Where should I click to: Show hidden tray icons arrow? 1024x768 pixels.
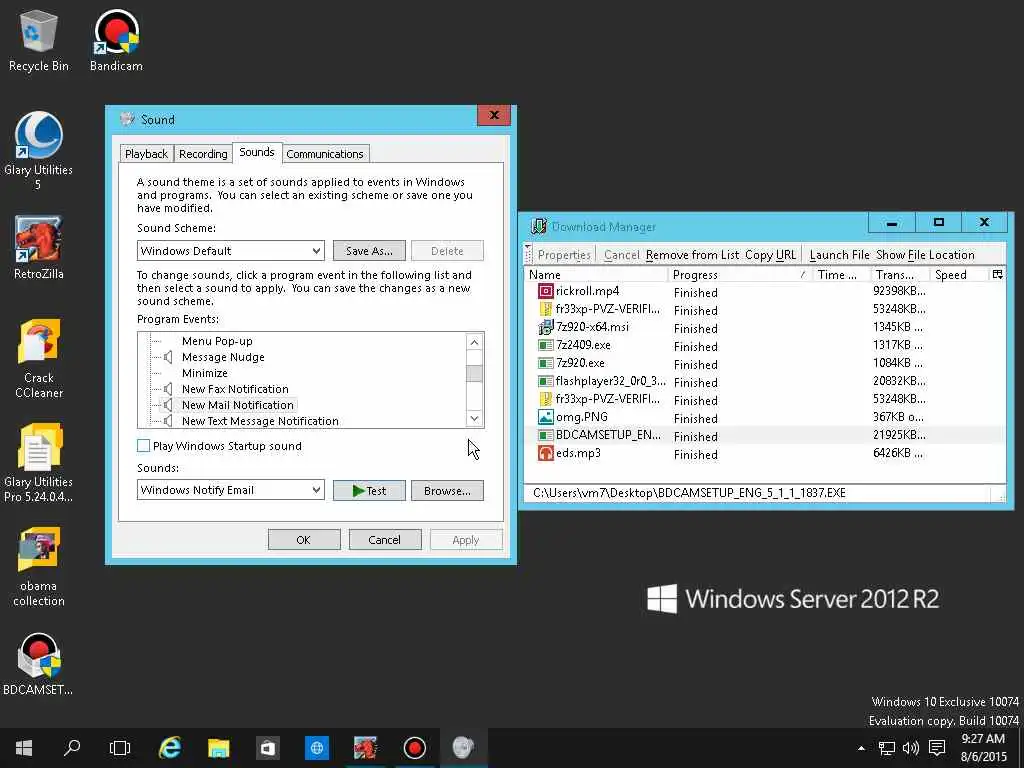coord(861,748)
